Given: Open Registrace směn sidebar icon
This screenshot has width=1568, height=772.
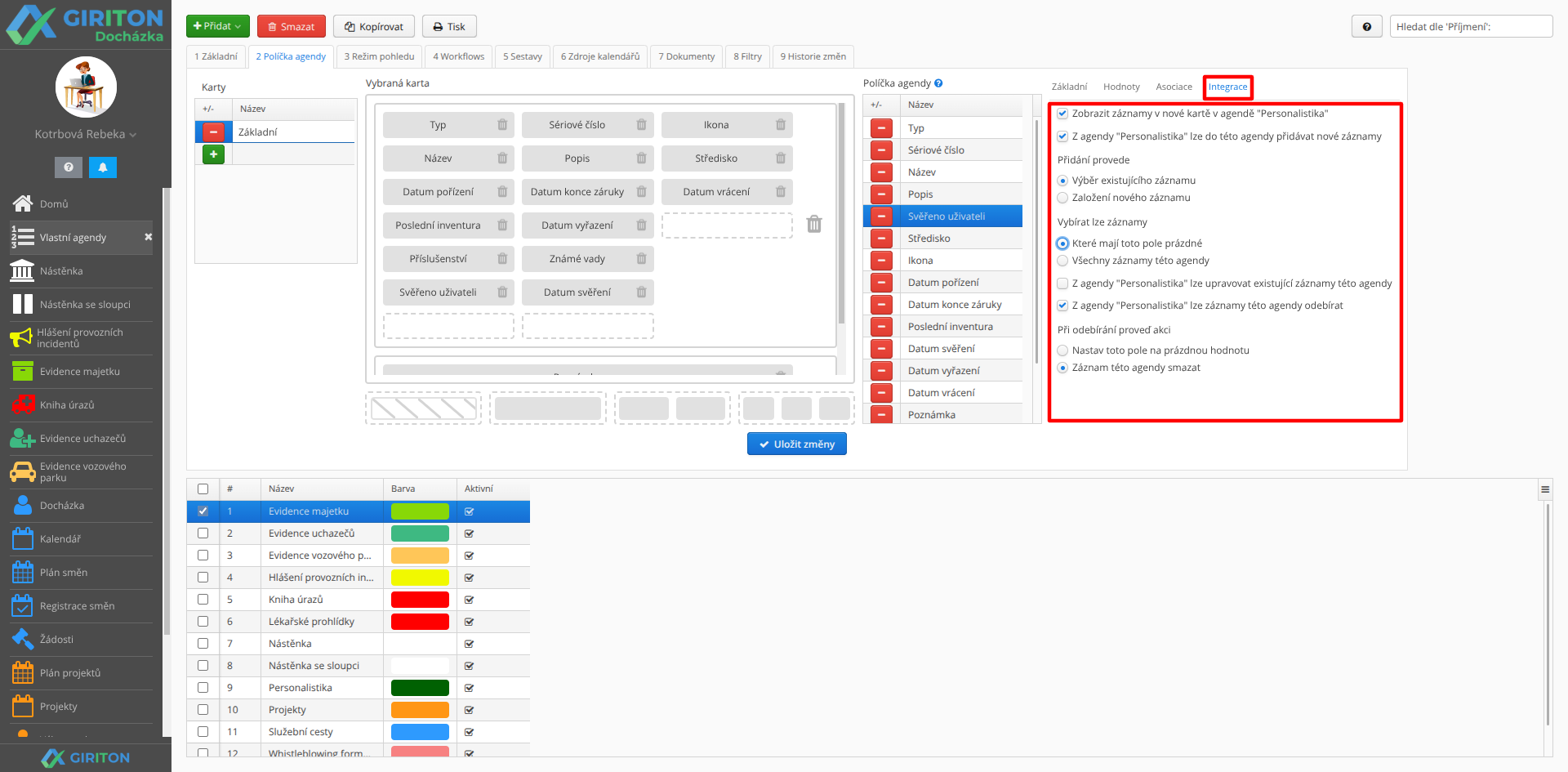Looking at the screenshot, I should click(22, 605).
